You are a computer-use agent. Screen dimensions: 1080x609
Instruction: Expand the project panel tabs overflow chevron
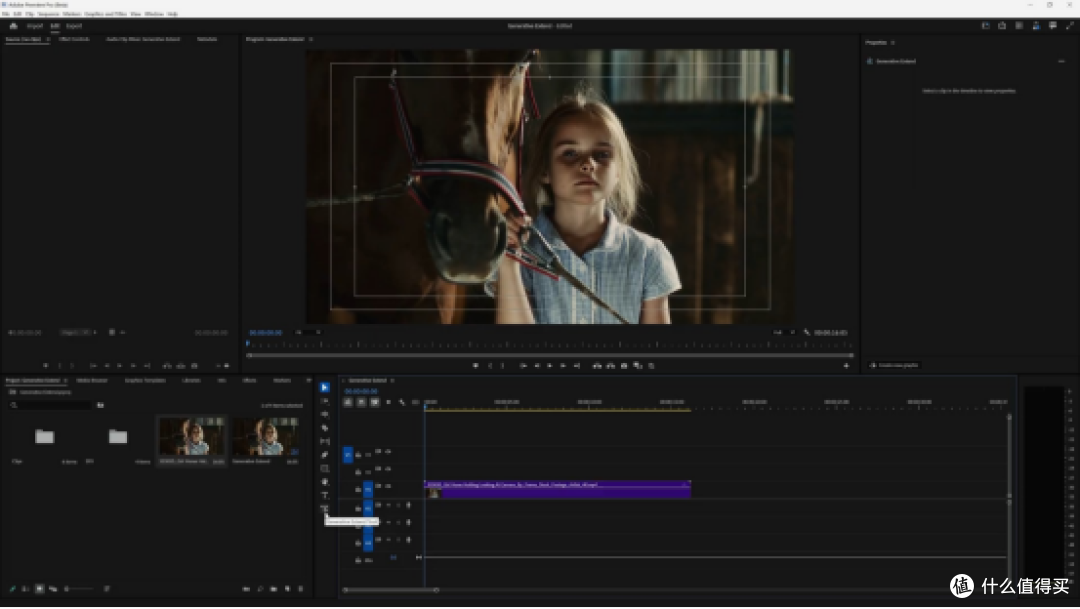click(309, 380)
